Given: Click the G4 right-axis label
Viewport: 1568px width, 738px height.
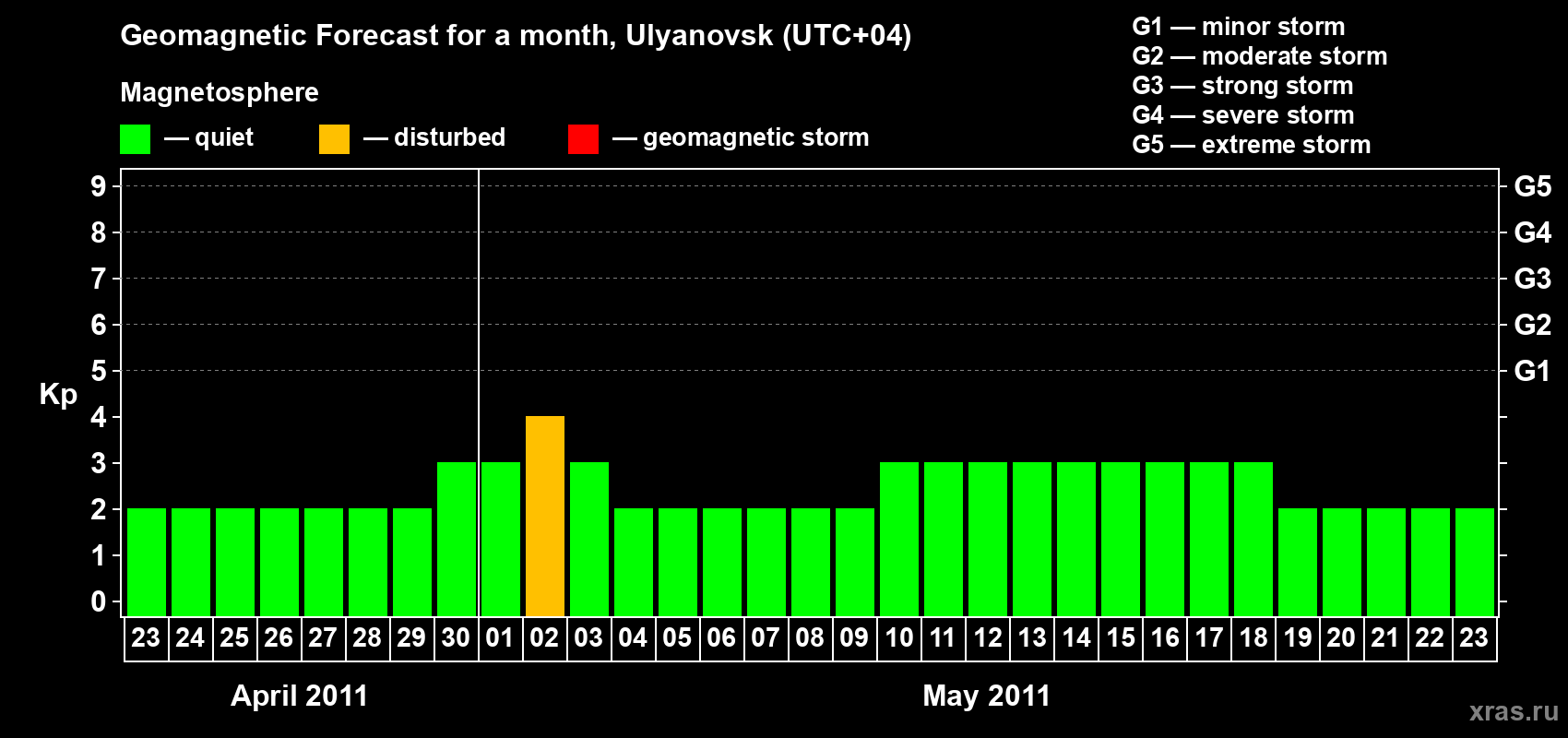Looking at the screenshot, I should pos(1533,232).
